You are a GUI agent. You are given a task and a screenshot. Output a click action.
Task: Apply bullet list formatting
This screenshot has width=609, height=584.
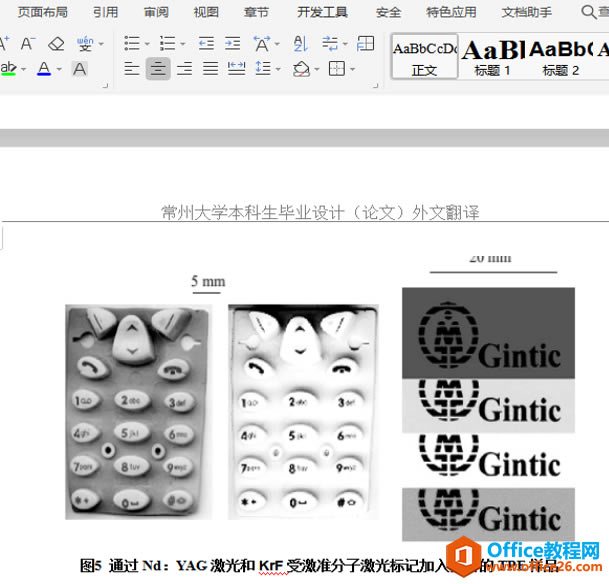[132, 43]
